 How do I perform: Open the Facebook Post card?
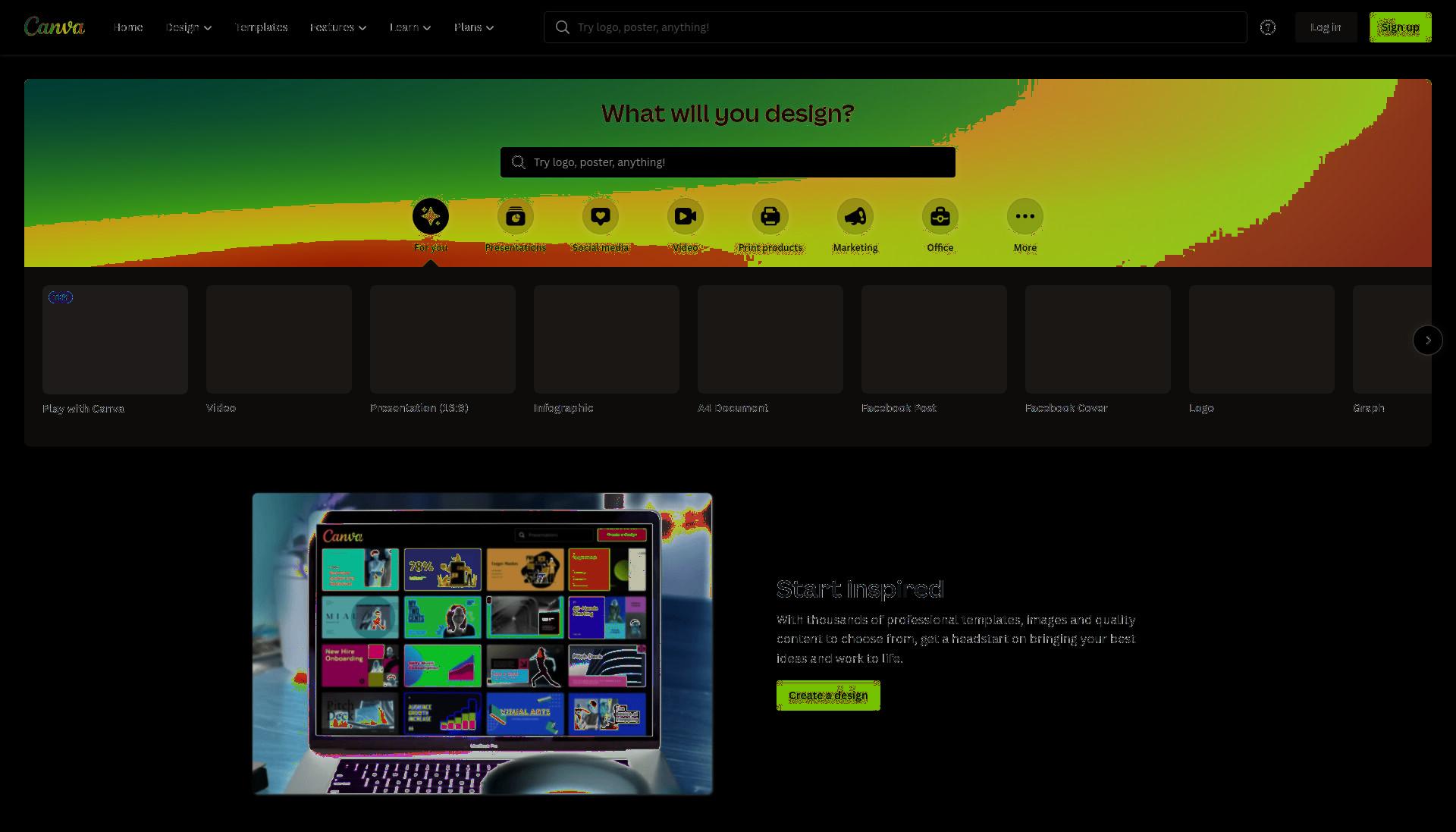click(x=934, y=339)
